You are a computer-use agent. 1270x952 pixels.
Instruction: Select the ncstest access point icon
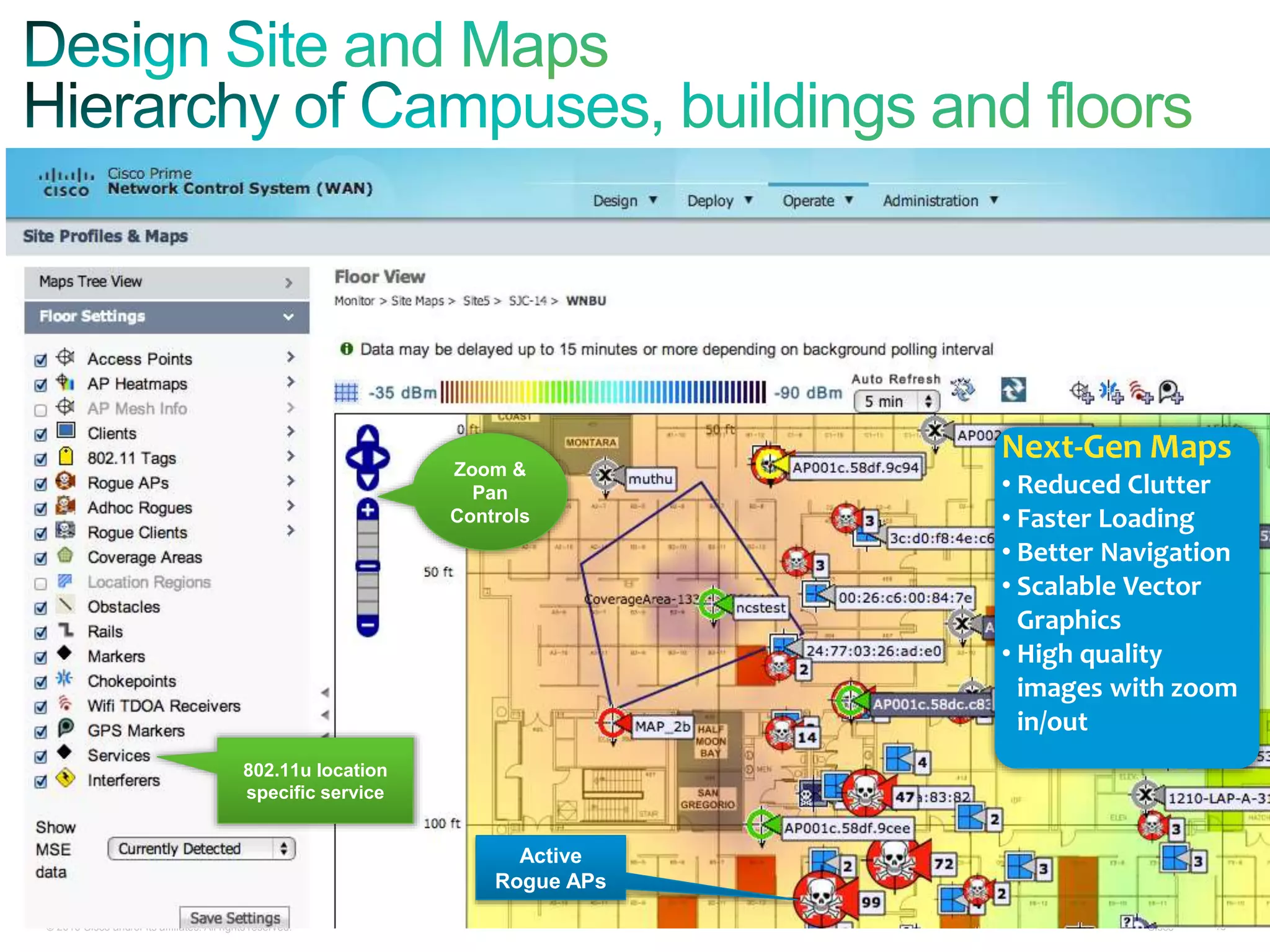(x=714, y=604)
